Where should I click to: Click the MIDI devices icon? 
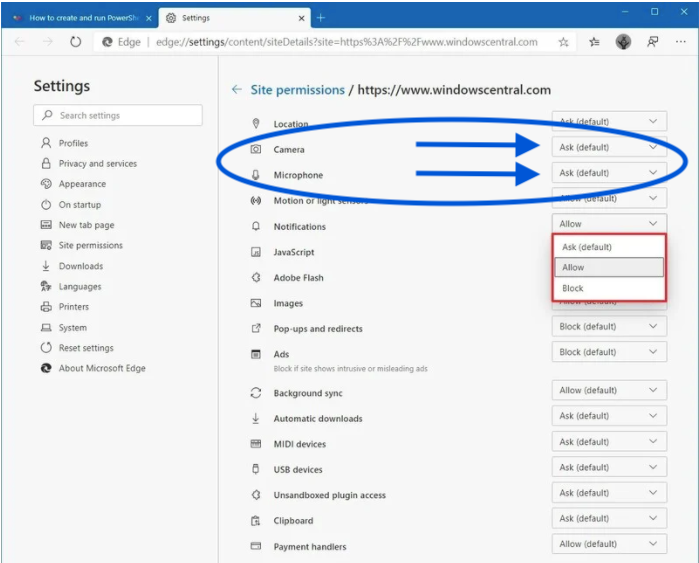click(x=256, y=444)
